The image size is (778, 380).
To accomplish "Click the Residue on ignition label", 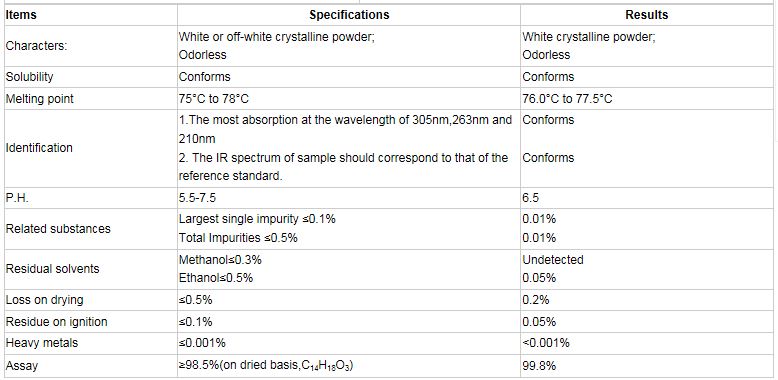I will tap(56, 322).
